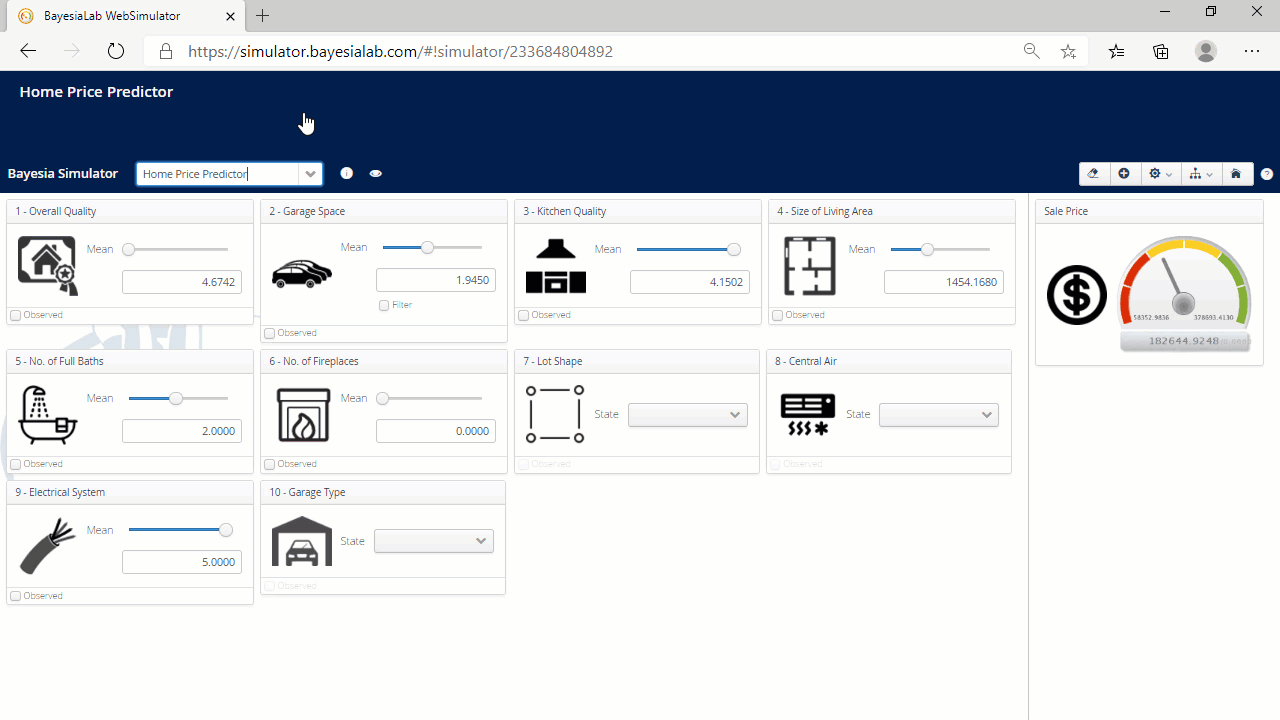The width and height of the screenshot is (1280, 720).
Task: Open browser profile avatar
Action: point(1206,51)
